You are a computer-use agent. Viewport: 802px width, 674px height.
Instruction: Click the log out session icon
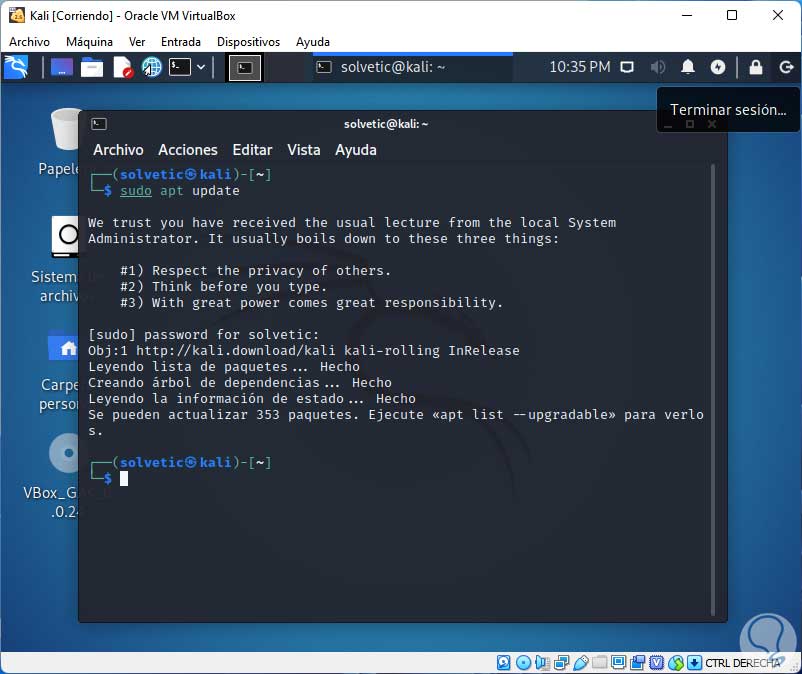[786, 67]
